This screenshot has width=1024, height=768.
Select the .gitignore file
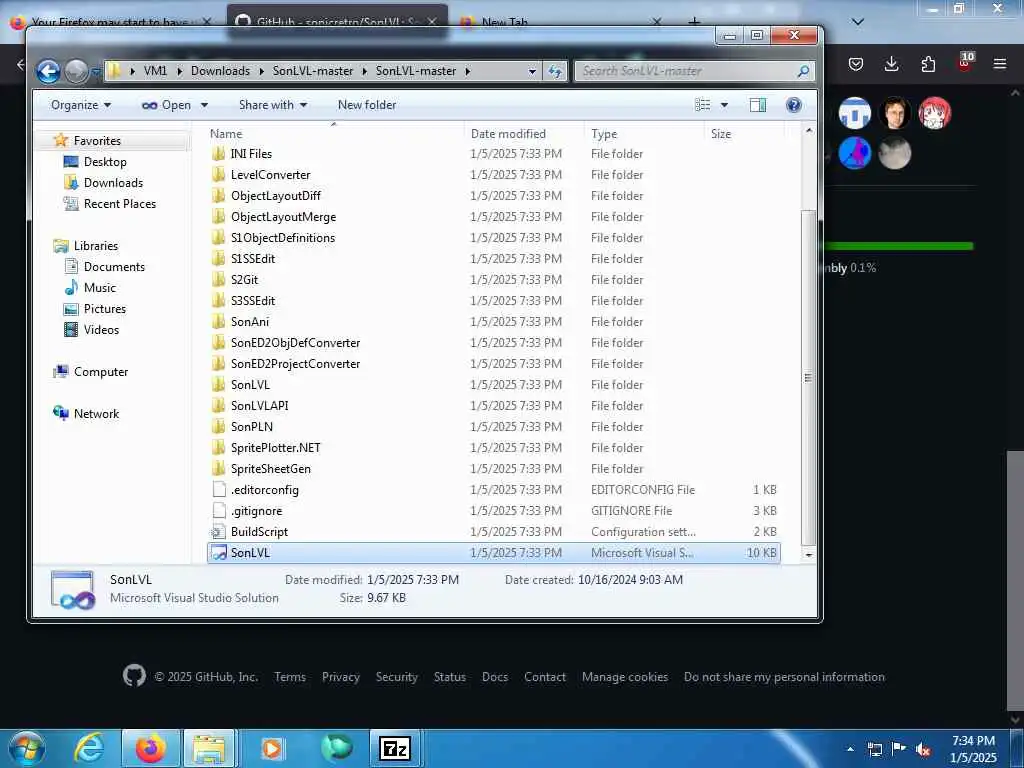pos(256,511)
